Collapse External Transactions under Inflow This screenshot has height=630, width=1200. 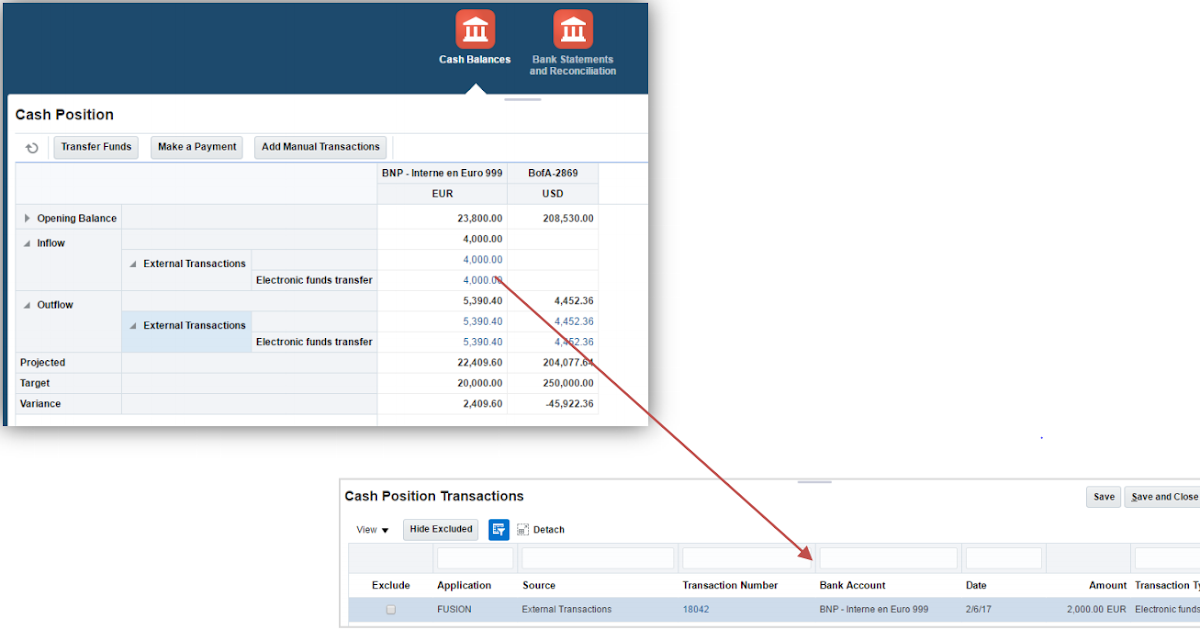[132, 263]
